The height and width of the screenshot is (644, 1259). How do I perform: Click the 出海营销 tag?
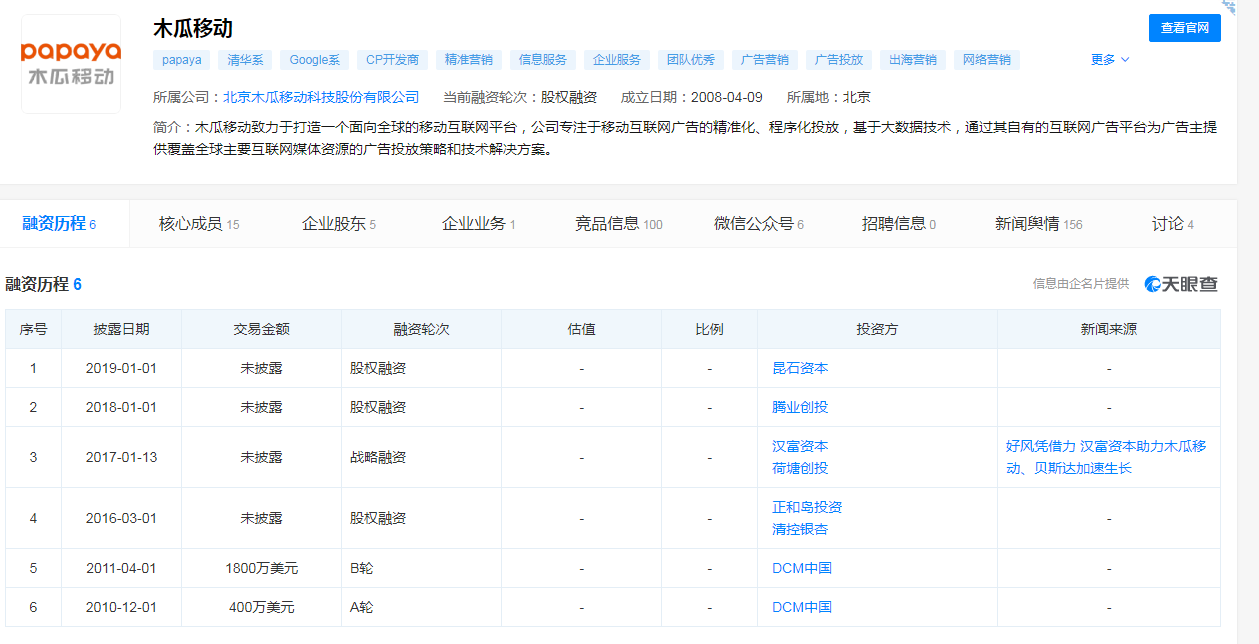click(913, 60)
